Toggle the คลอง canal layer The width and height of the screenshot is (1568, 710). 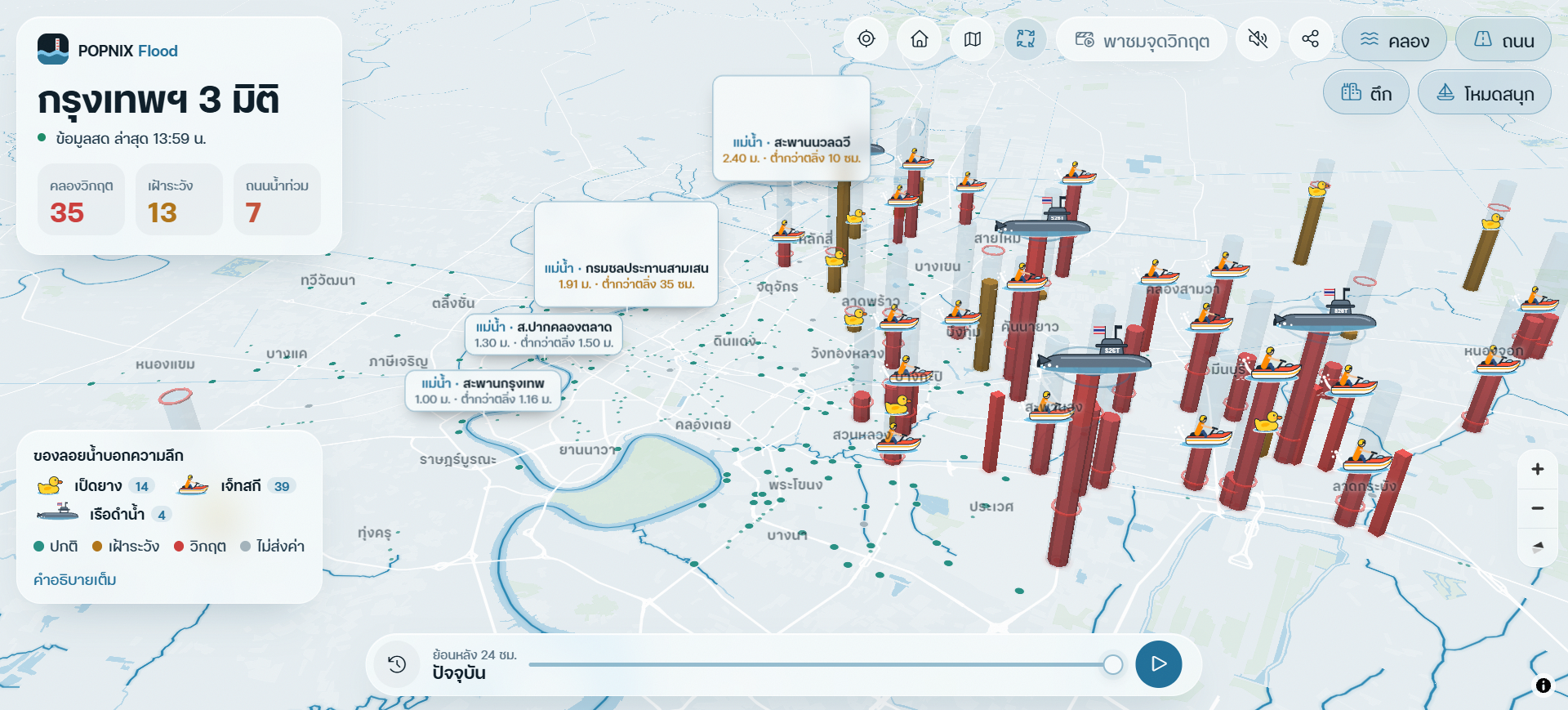coord(1394,40)
